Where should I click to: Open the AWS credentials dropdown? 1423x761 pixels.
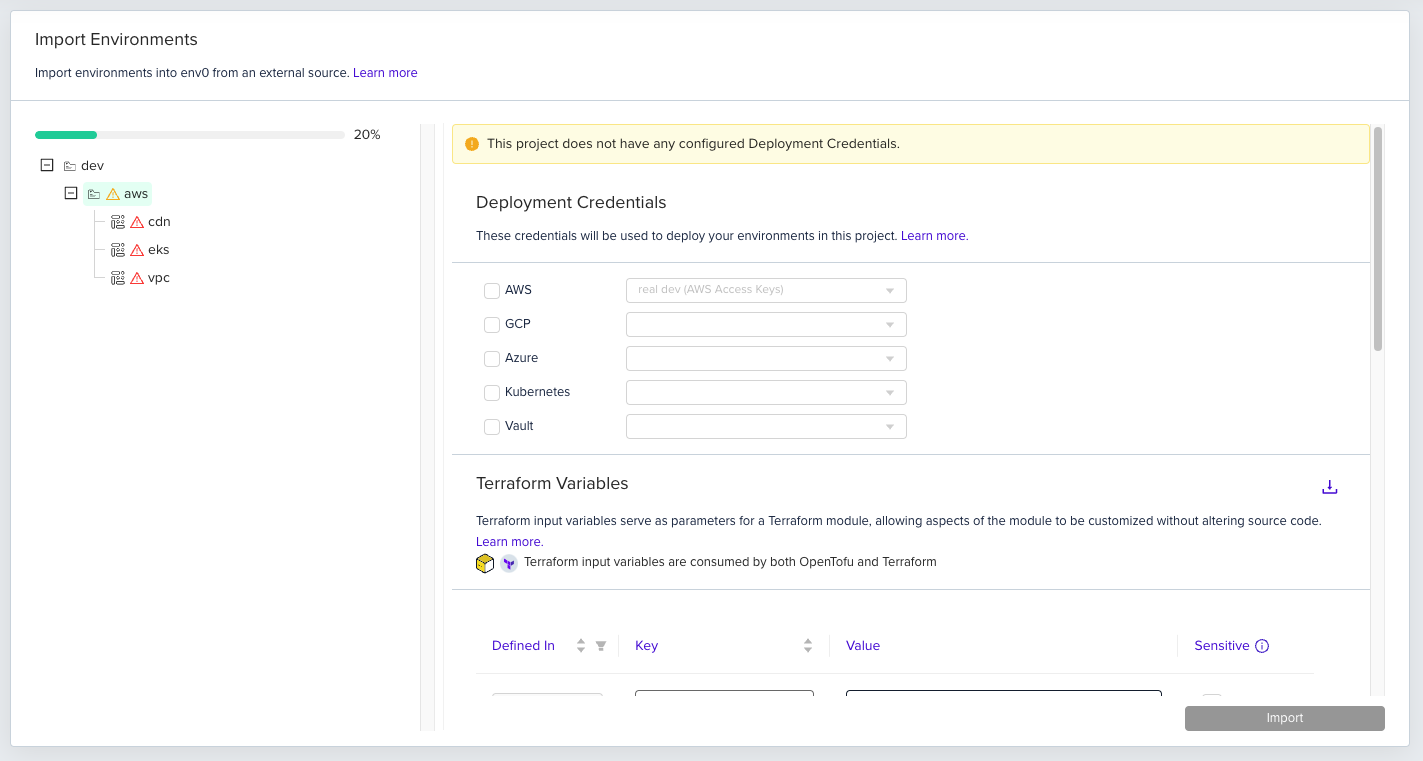pos(766,290)
